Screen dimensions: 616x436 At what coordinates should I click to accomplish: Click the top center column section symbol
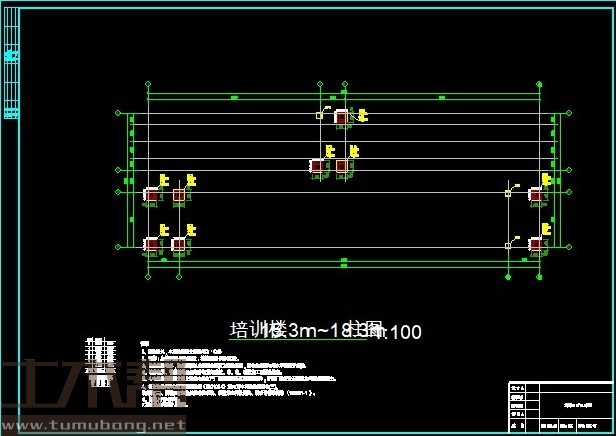click(x=341, y=117)
